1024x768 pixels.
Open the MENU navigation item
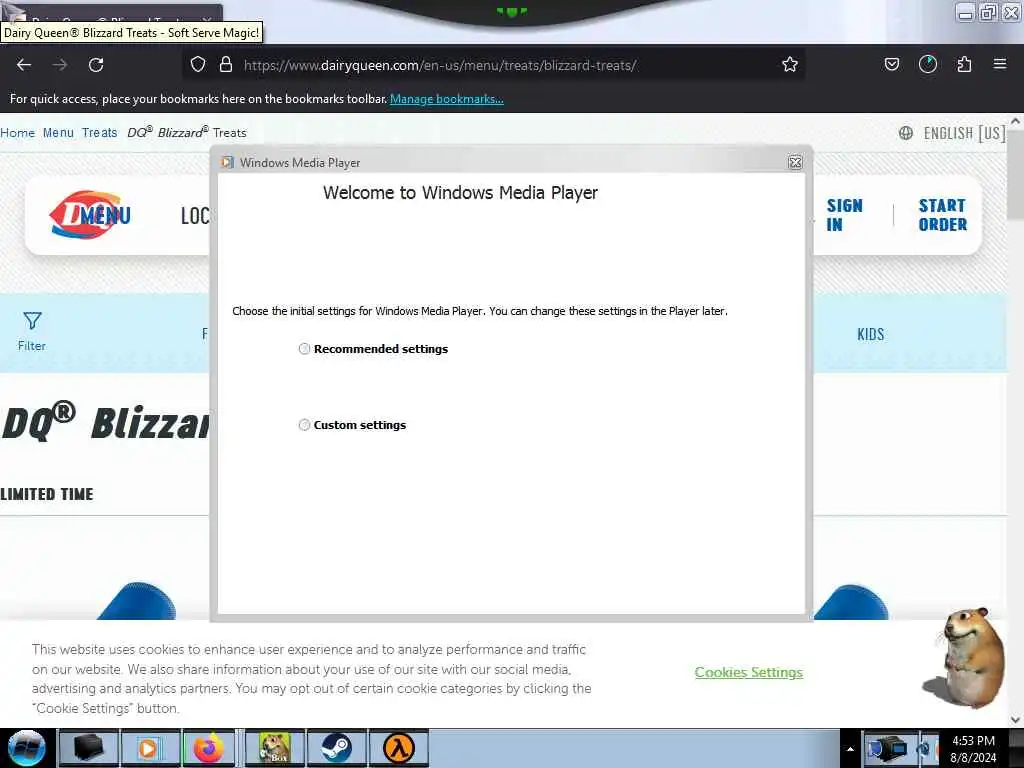pos(106,214)
